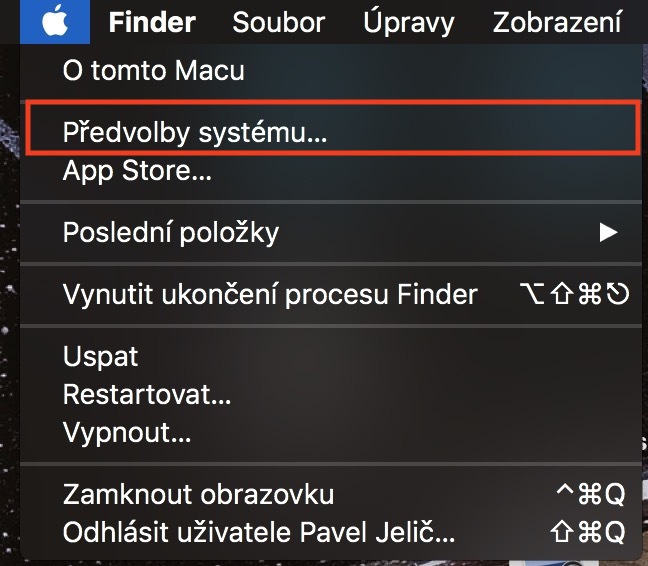Open the Úpravy menu
Screen dimensions: 648x566
click(408, 22)
